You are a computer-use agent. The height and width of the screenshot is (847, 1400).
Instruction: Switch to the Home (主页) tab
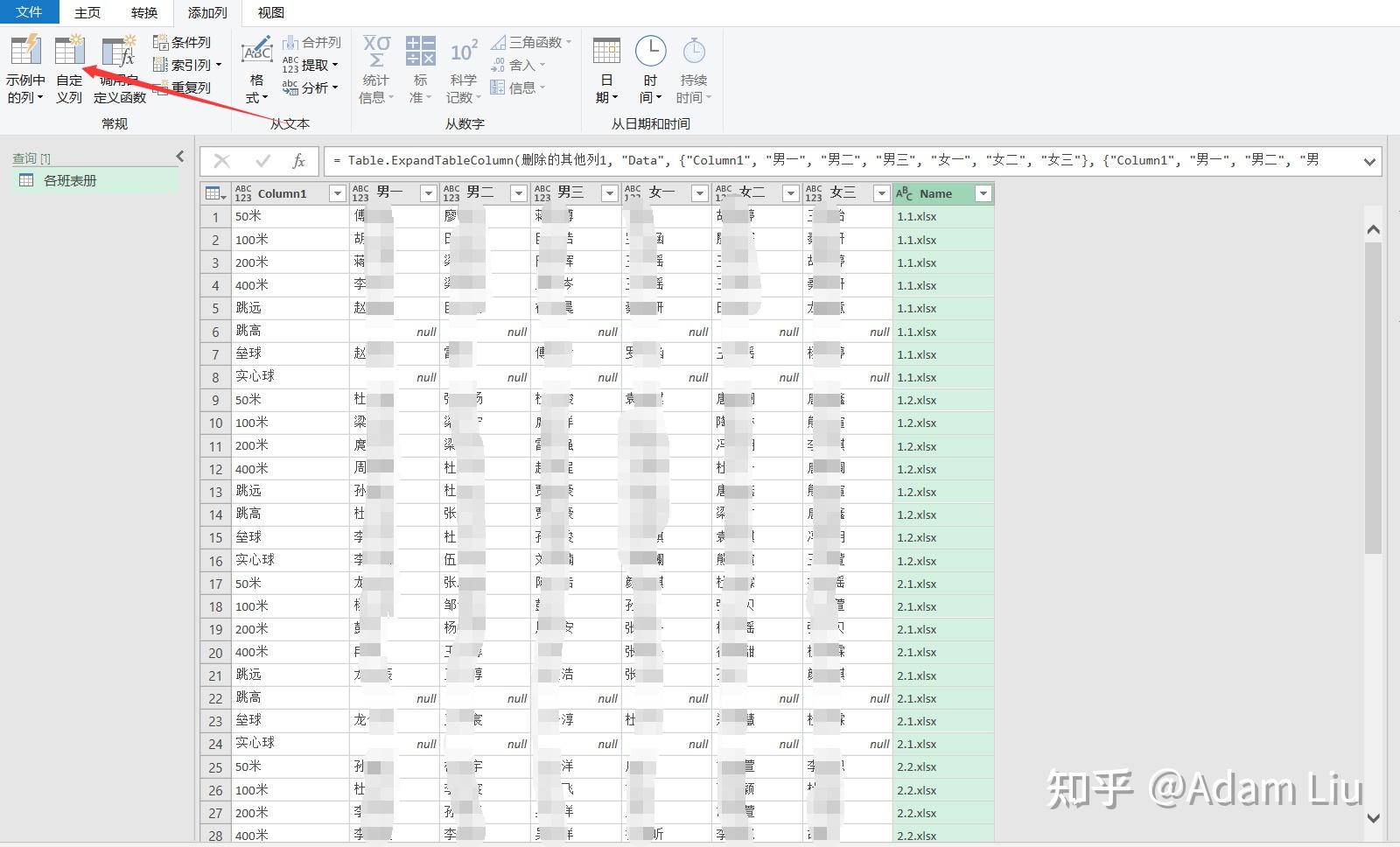(x=87, y=12)
